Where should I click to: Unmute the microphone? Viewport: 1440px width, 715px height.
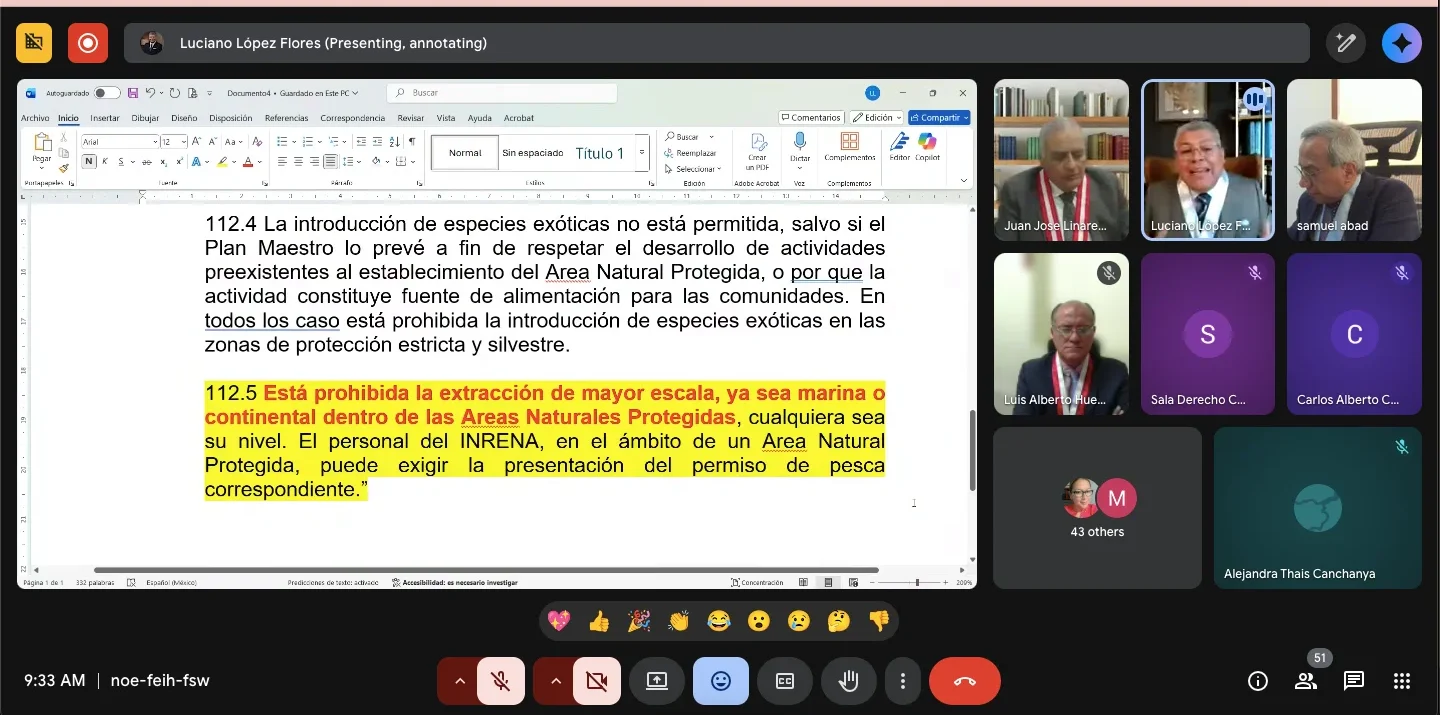pos(501,681)
